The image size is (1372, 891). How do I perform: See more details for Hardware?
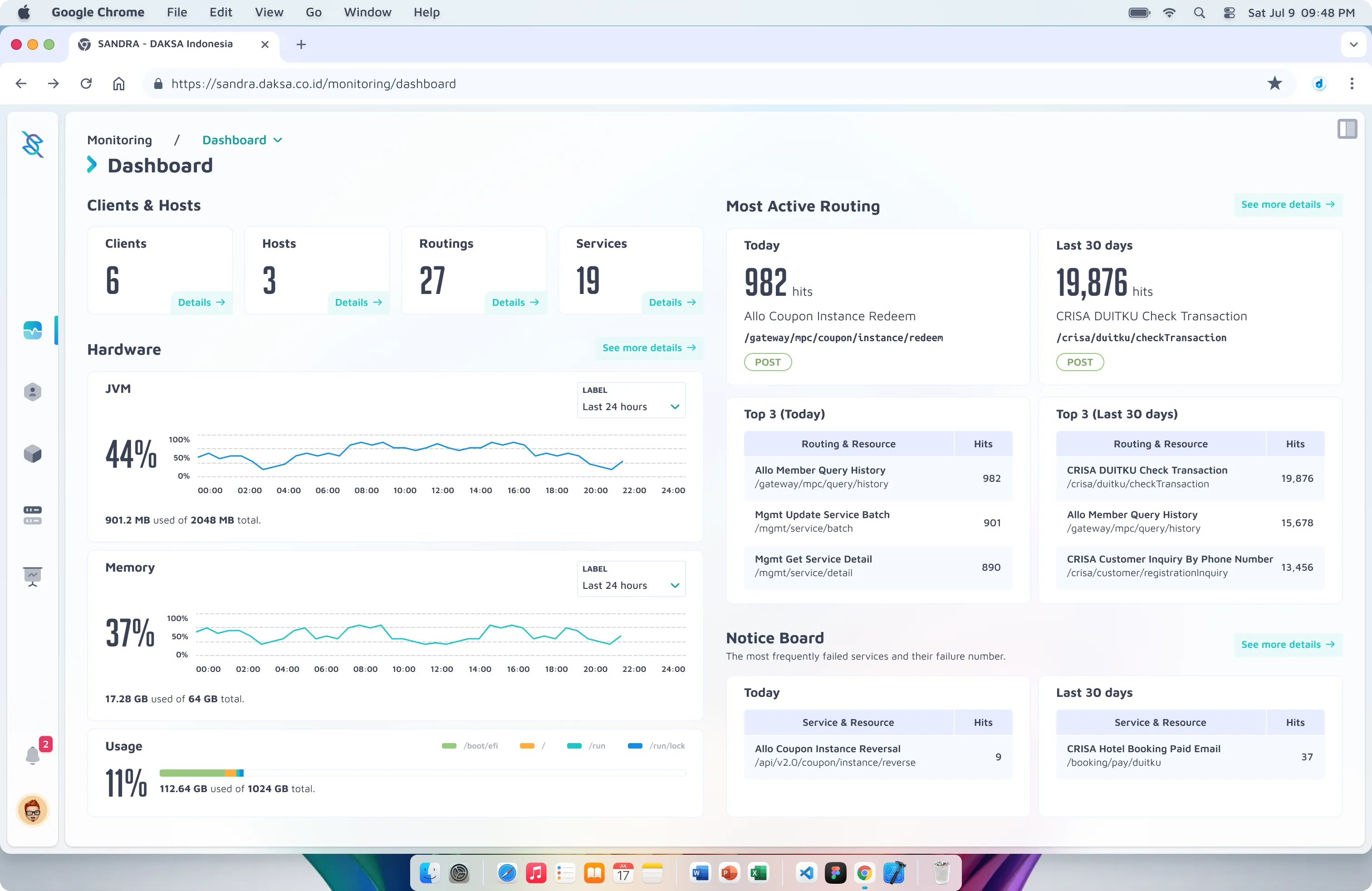coord(649,348)
